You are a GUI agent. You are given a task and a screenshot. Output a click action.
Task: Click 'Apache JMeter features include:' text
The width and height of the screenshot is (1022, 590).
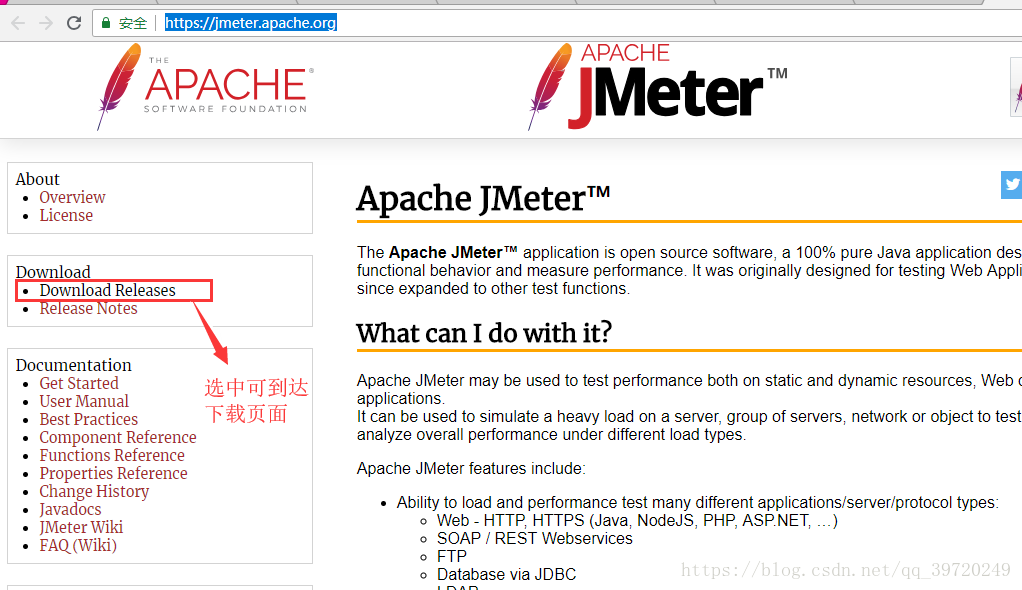(x=471, y=469)
